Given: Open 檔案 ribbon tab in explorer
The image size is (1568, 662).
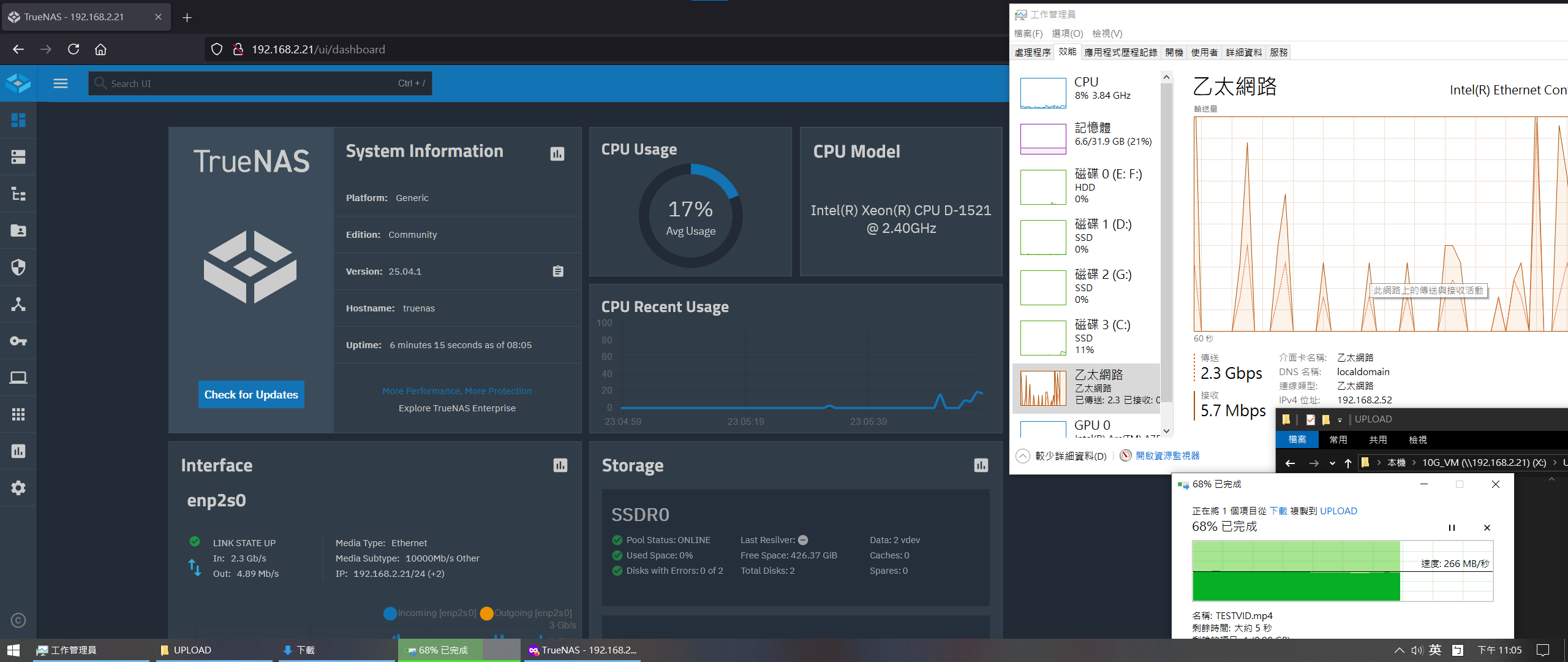Looking at the screenshot, I should (1297, 439).
